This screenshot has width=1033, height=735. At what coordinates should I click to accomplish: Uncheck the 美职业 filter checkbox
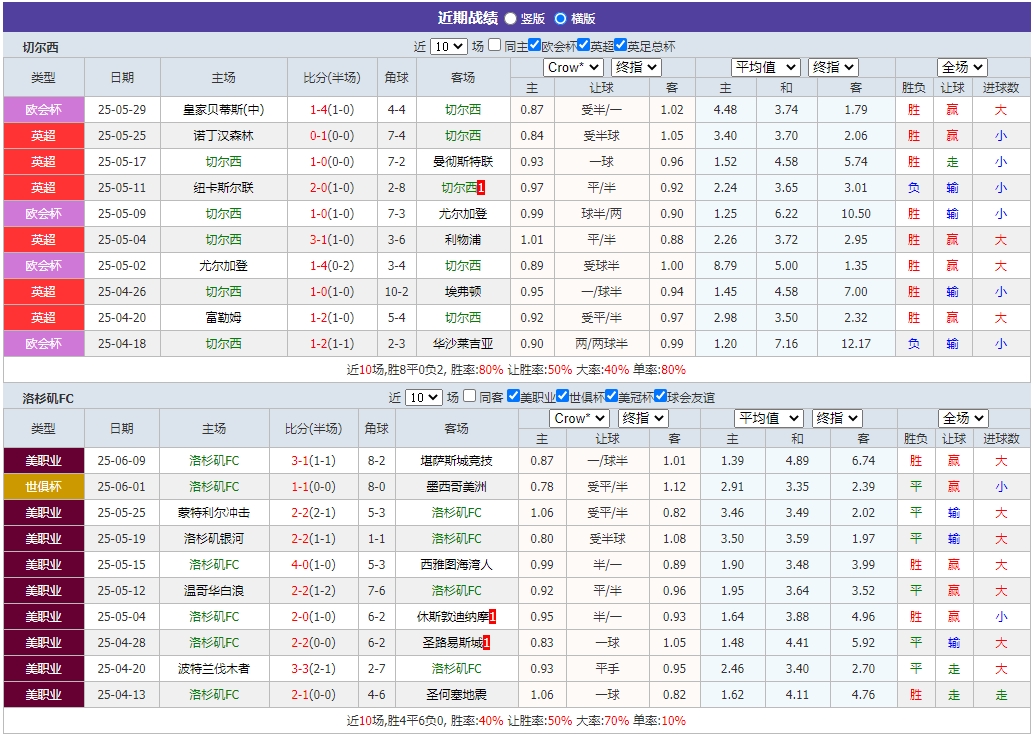(x=513, y=394)
